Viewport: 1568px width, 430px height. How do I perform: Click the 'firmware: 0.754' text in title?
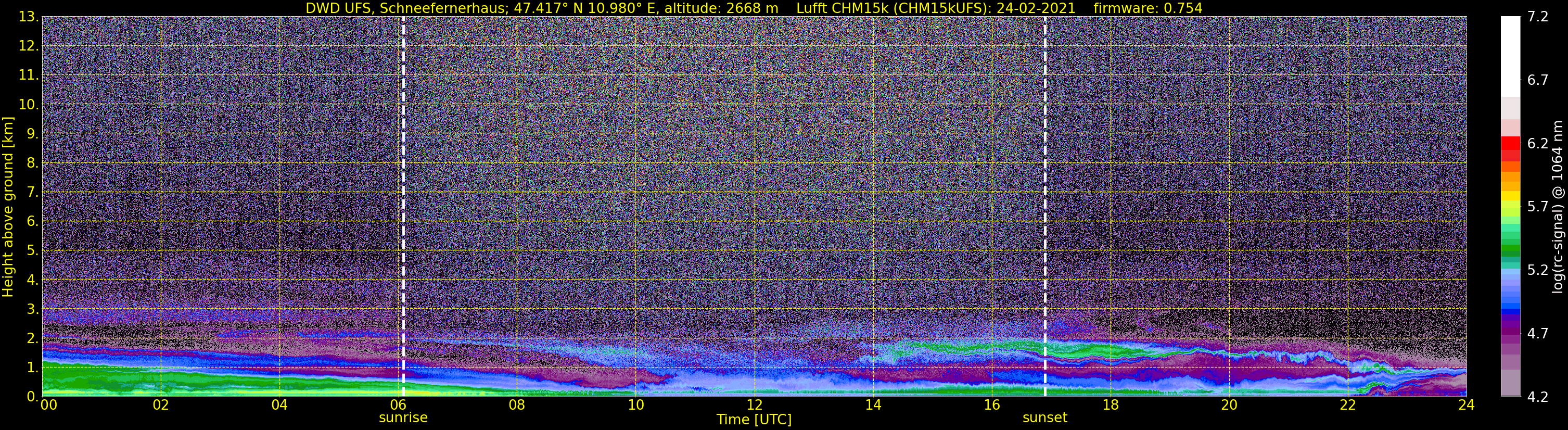pyautogui.click(x=1148, y=8)
